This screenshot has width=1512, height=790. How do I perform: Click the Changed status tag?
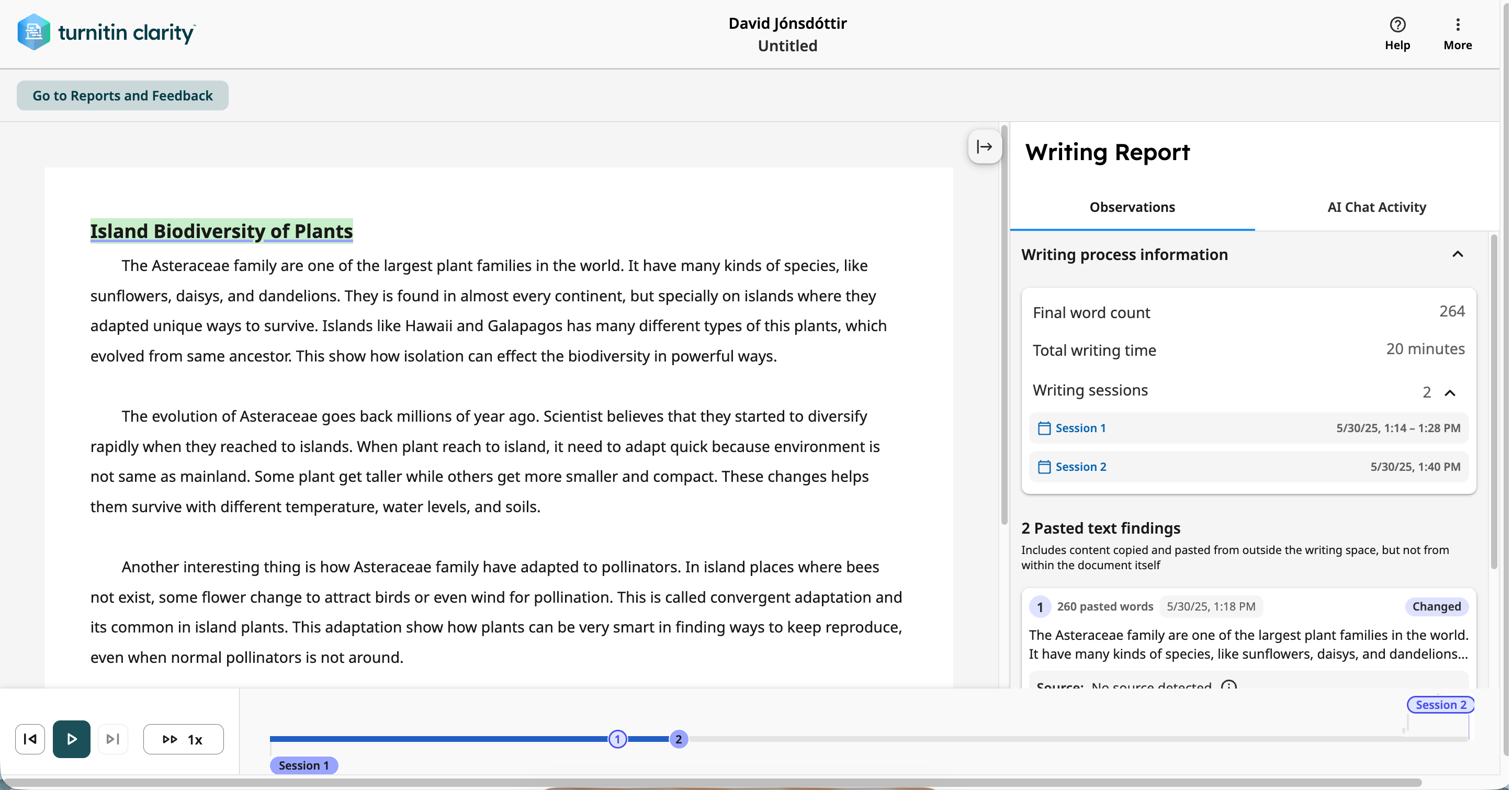tap(1436, 606)
